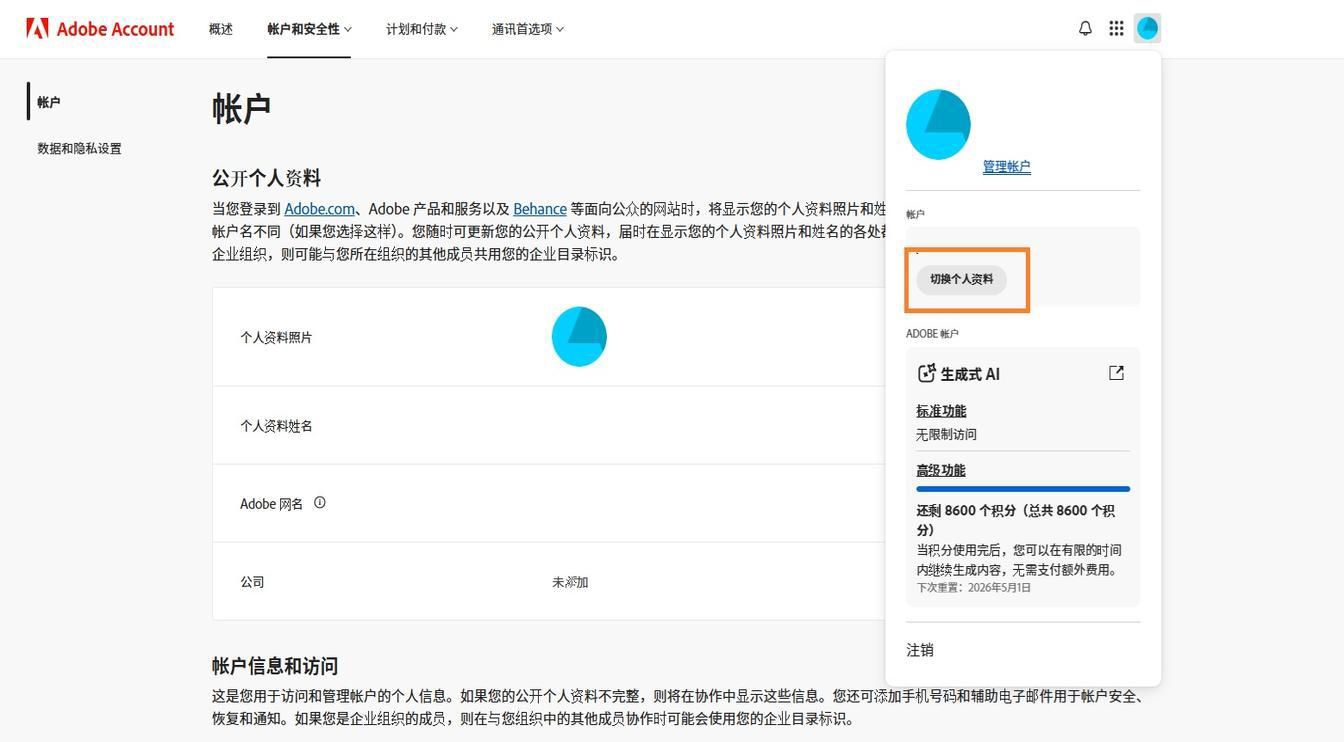The width and height of the screenshot is (1344, 742).
Task: Open generative AI external link icon
Action: 1116,373
